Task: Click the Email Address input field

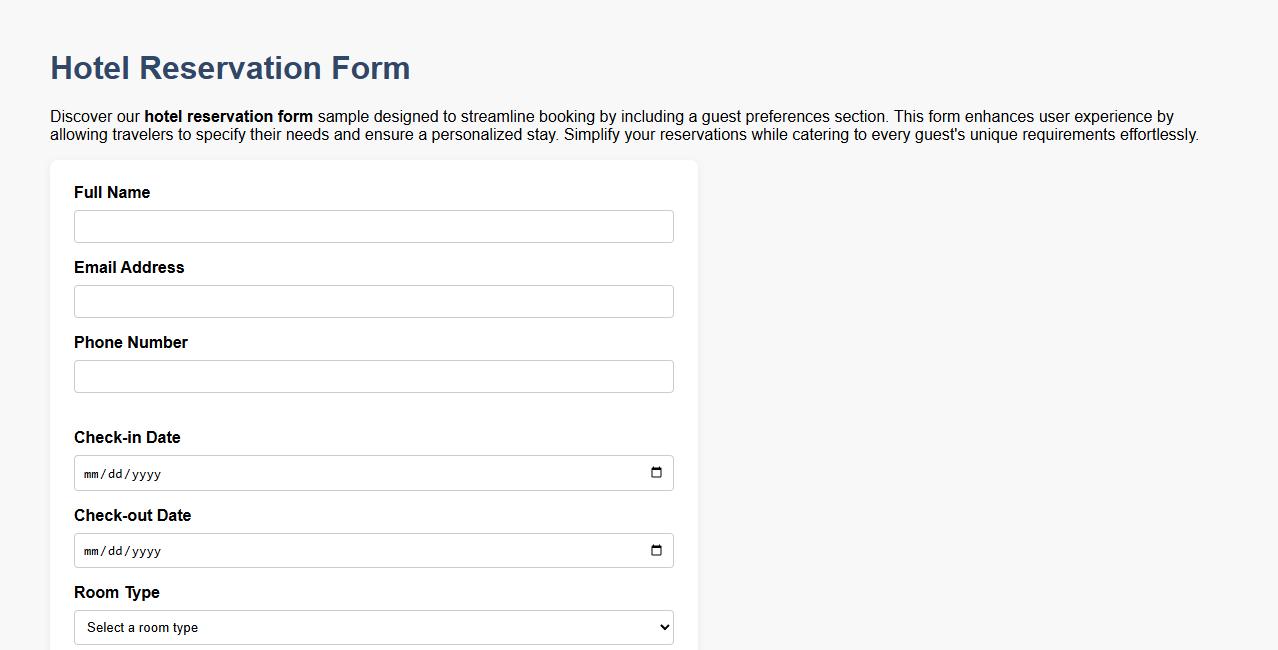Action: coord(373,301)
